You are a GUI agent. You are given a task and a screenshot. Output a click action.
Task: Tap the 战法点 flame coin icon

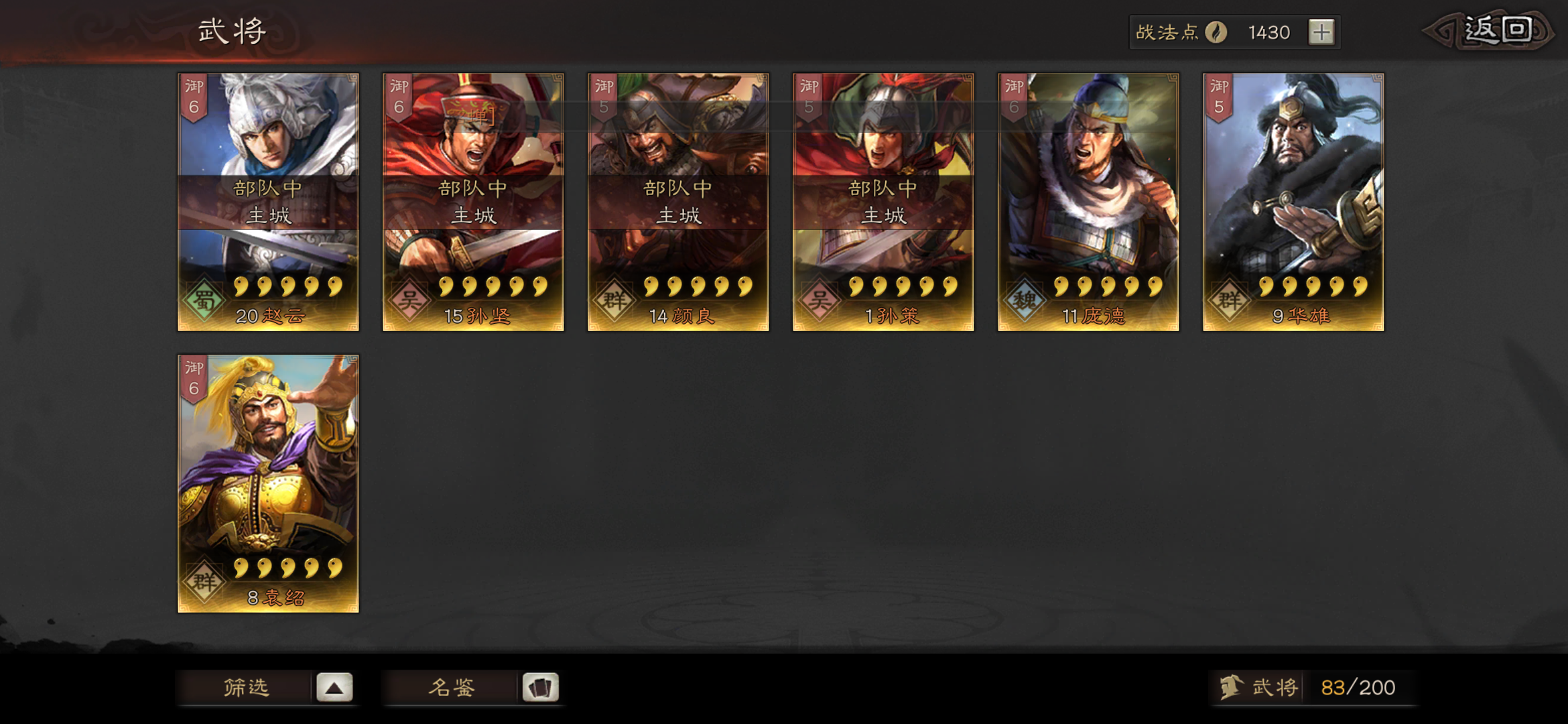coord(1216,32)
